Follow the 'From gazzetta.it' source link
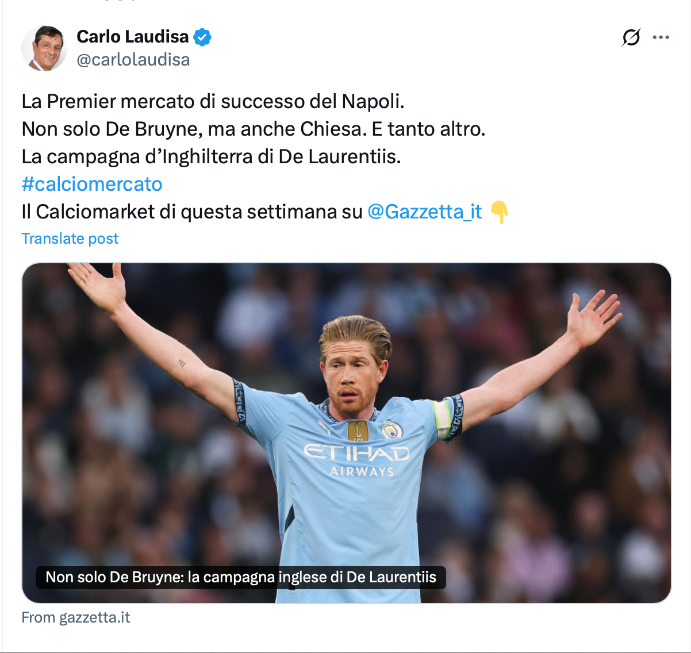The height and width of the screenshot is (653, 691). click(75, 618)
